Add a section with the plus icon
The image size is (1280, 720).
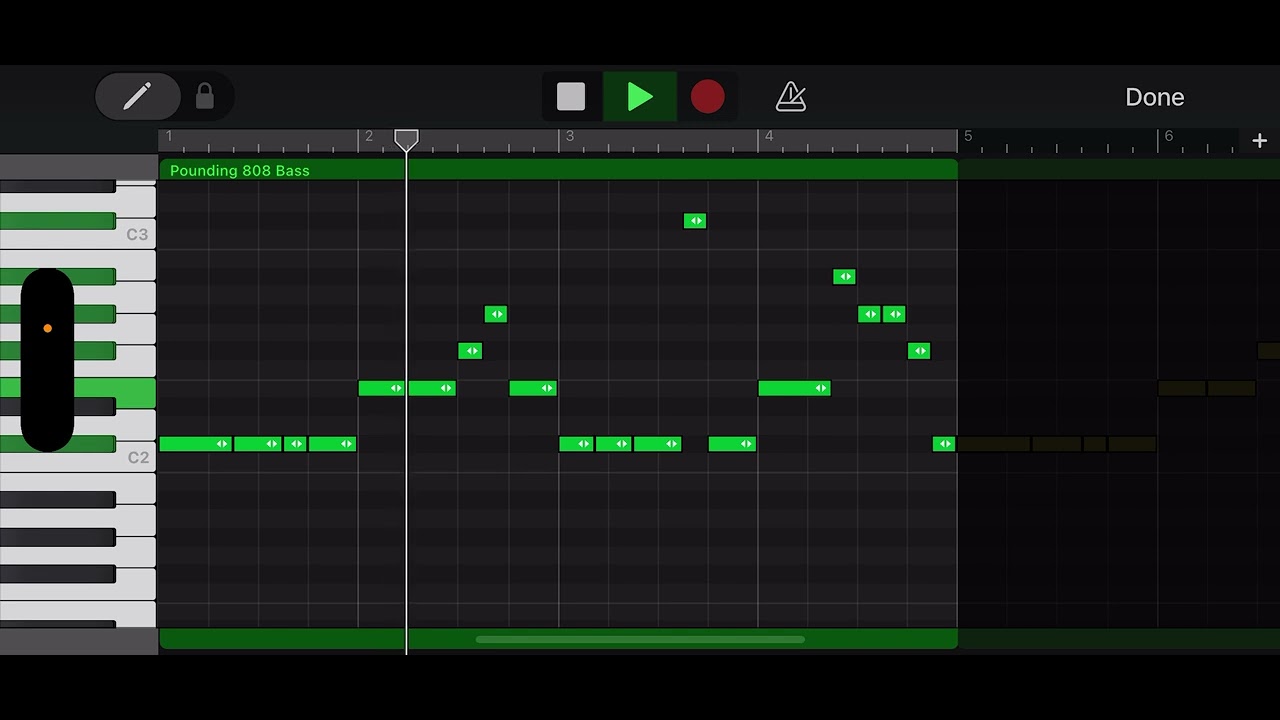(1259, 141)
